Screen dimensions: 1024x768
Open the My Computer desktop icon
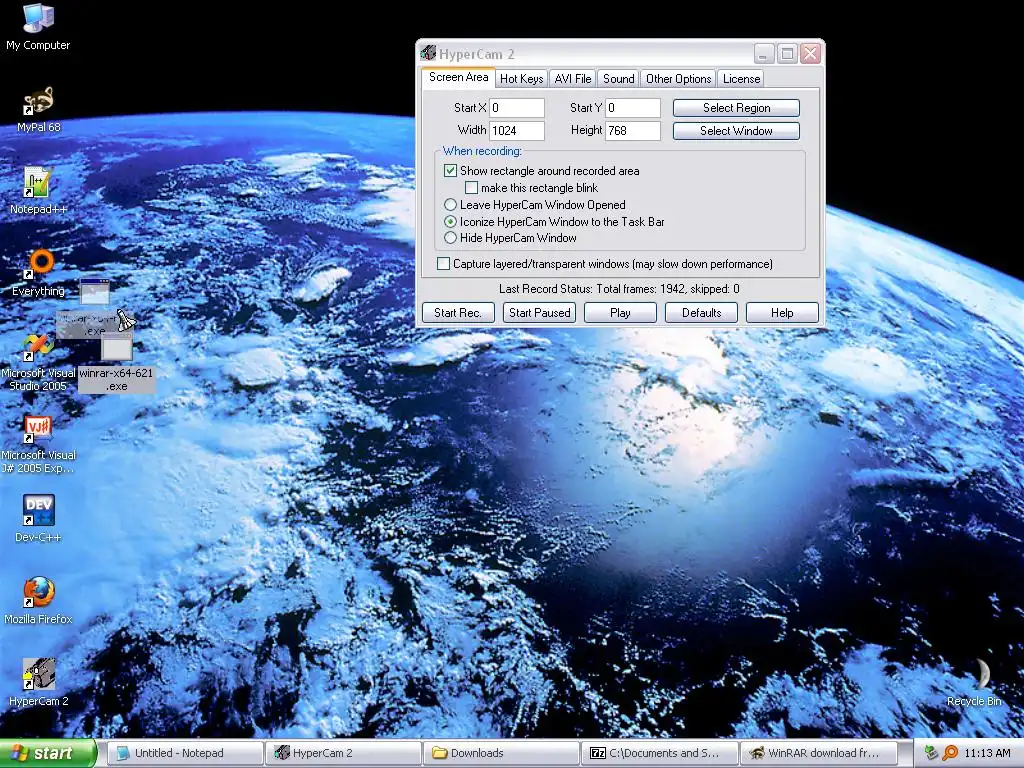[x=38, y=26]
